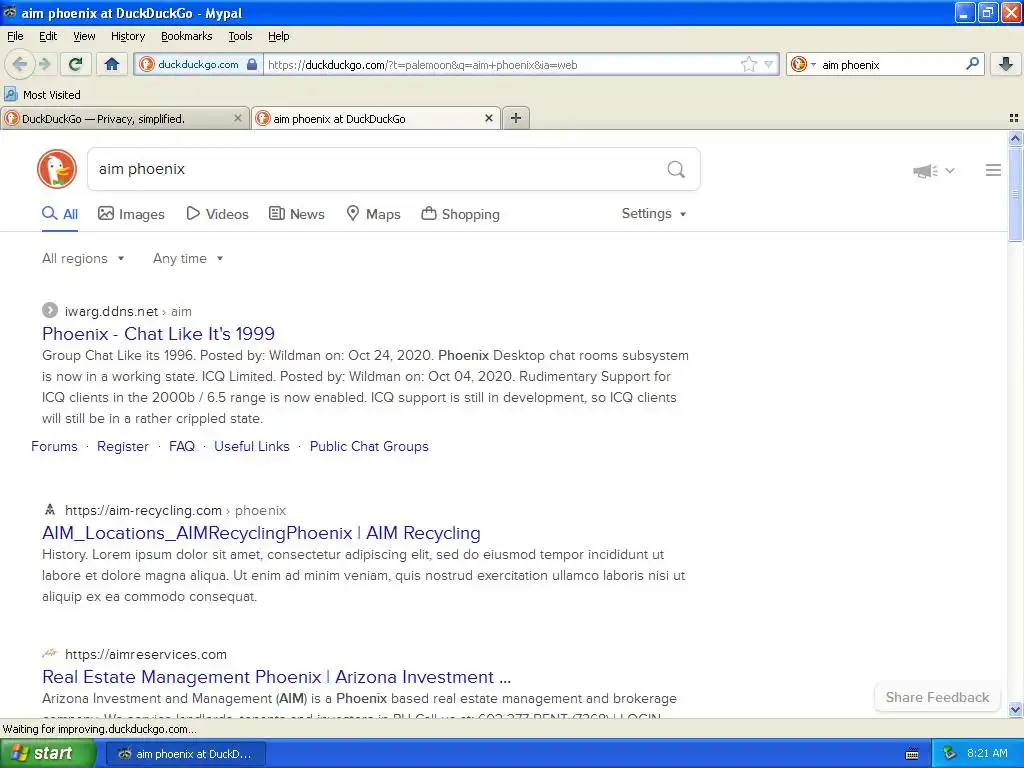Click the system tray network icon
This screenshot has width=1024, height=768.
click(x=950, y=754)
